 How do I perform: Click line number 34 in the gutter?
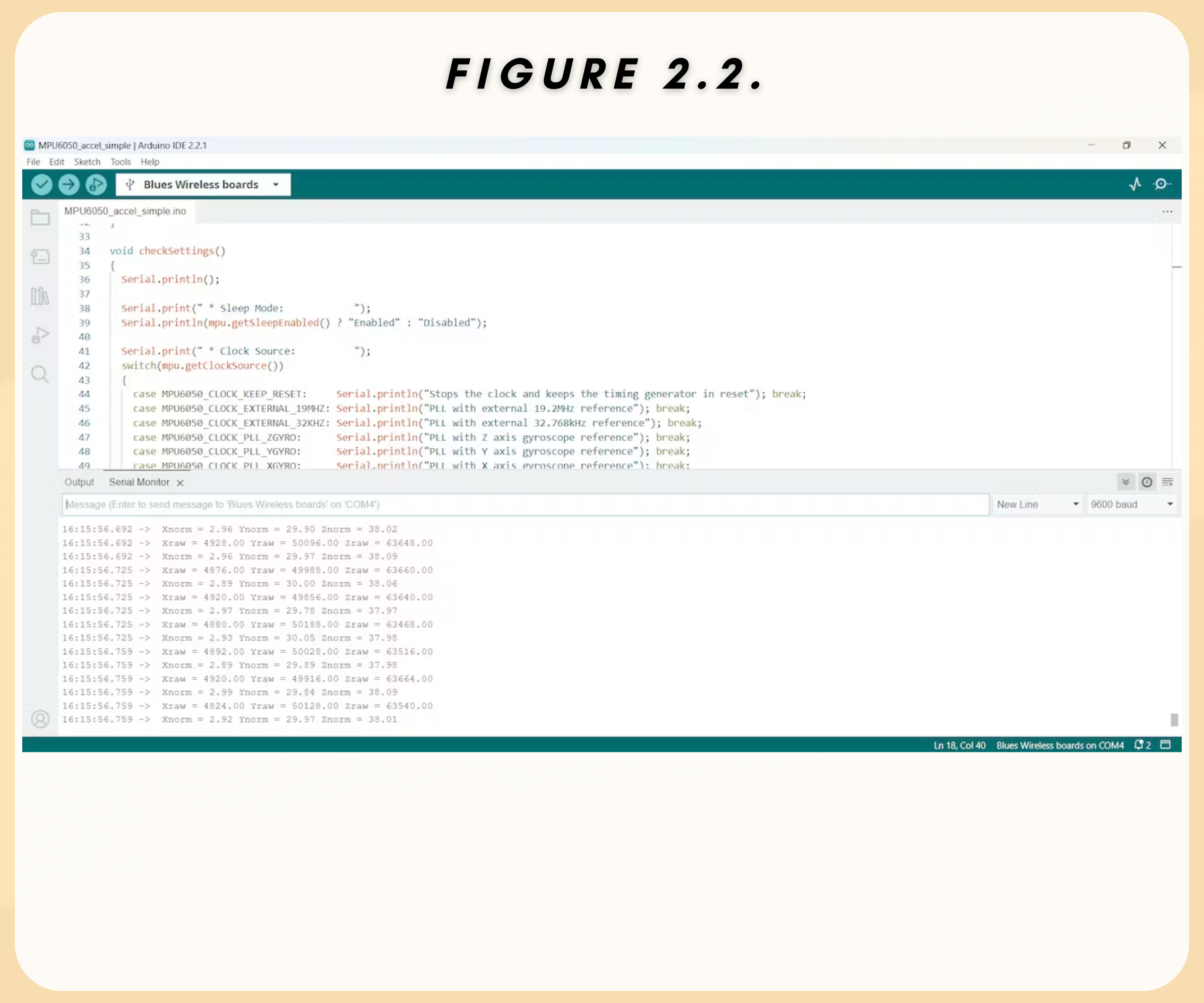(x=85, y=251)
